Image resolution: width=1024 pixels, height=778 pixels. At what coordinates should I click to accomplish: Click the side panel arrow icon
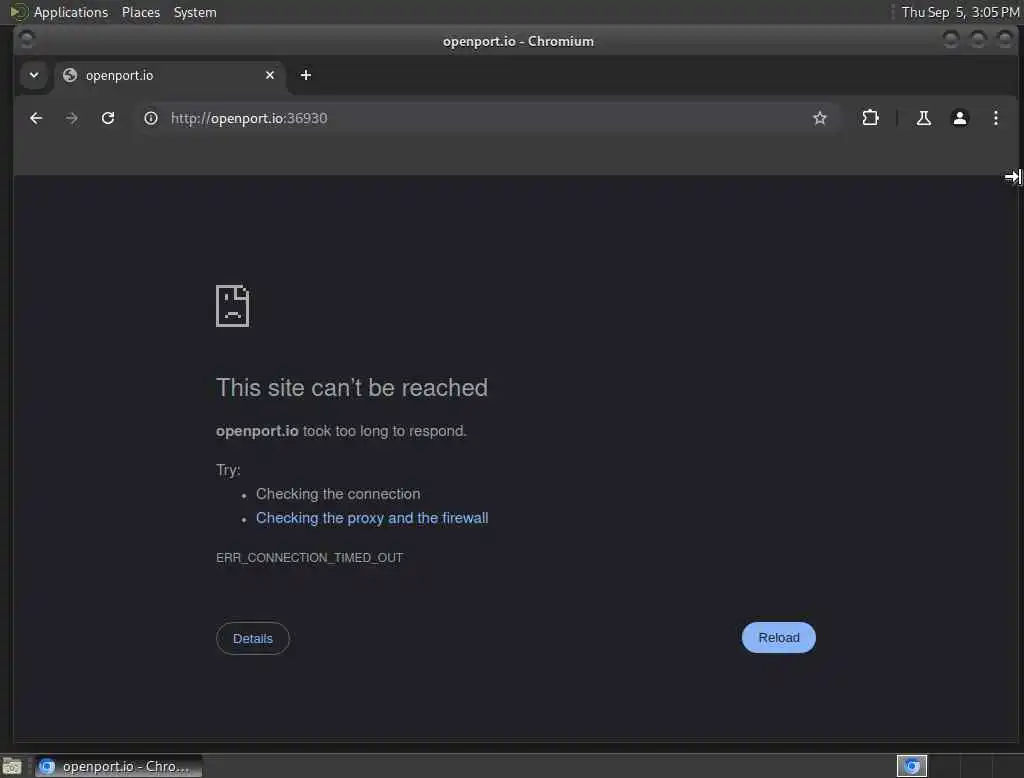pyautogui.click(x=1012, y=176)
